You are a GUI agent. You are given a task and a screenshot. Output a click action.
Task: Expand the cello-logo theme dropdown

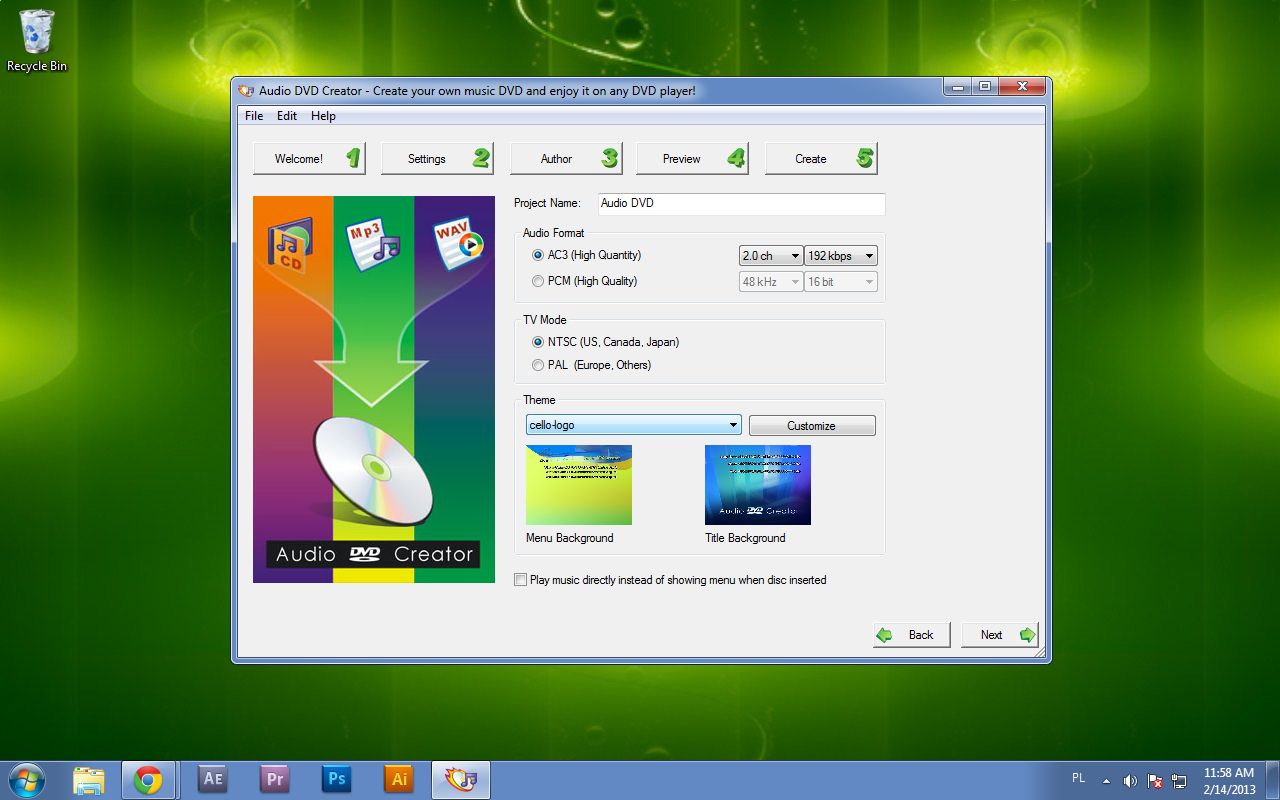[634, 425]
